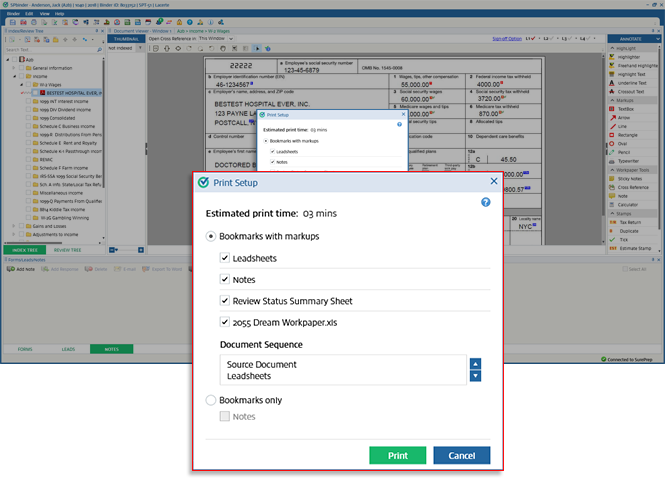Switch to the Review Tree tab

pos(67,250)
